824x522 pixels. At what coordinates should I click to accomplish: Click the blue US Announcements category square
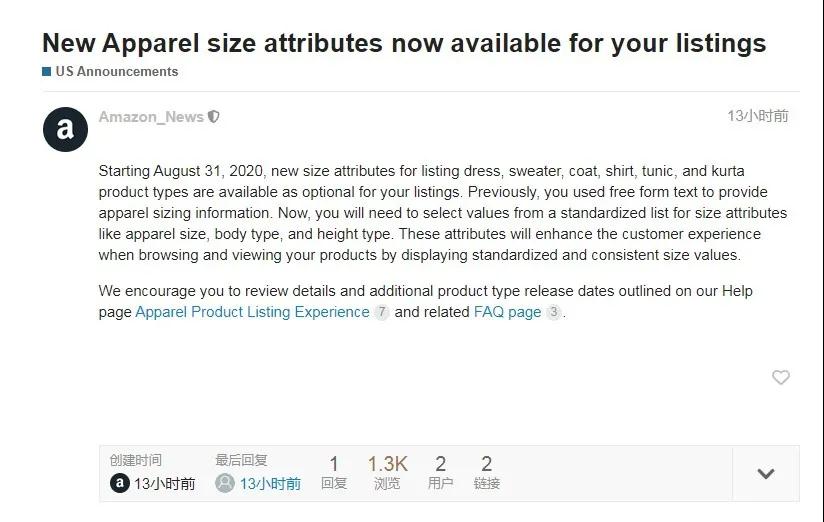pos(47,71)
